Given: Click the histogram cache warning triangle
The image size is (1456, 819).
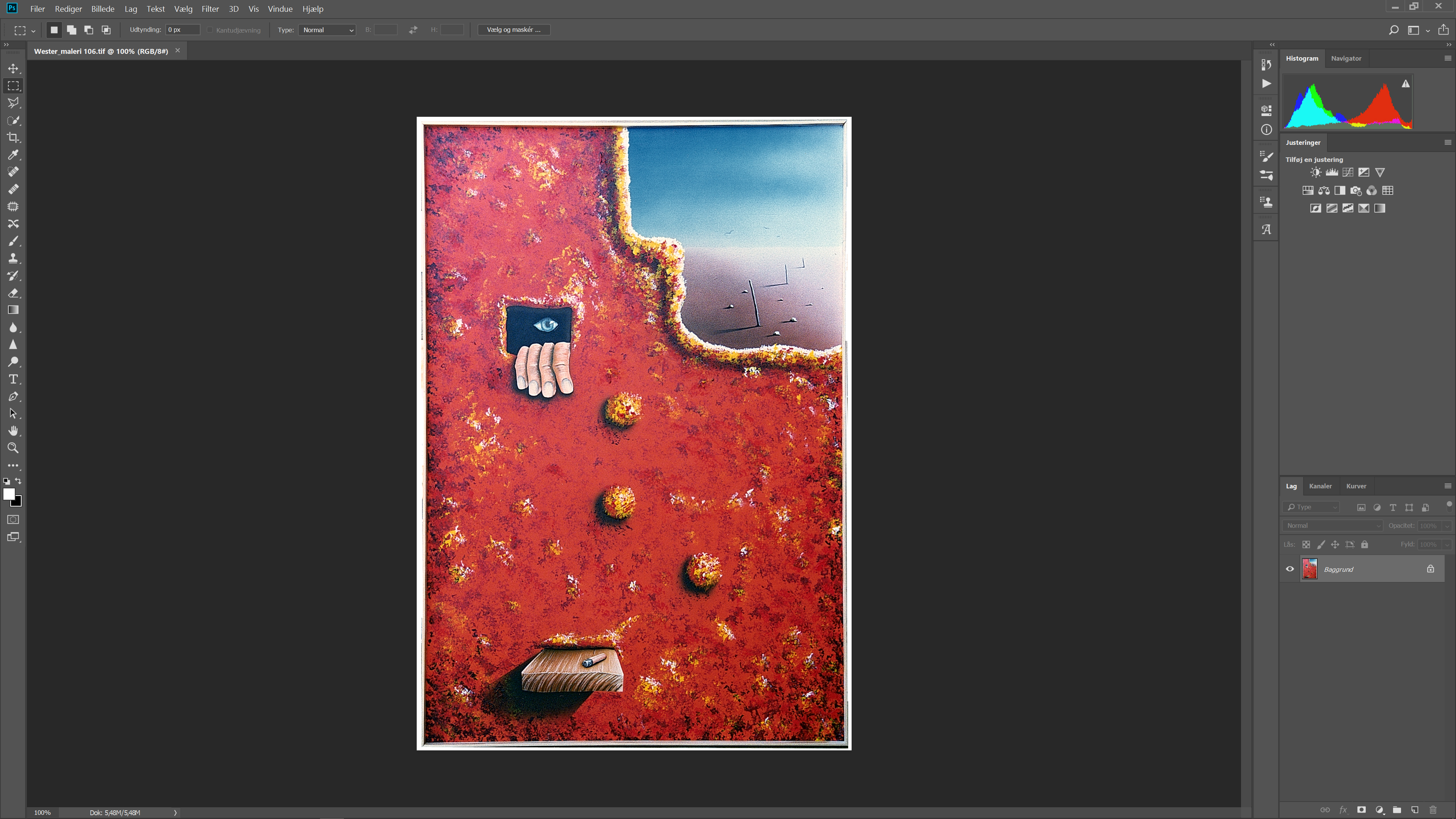Looking at the screenshot, I should [x=1406, y=84].
